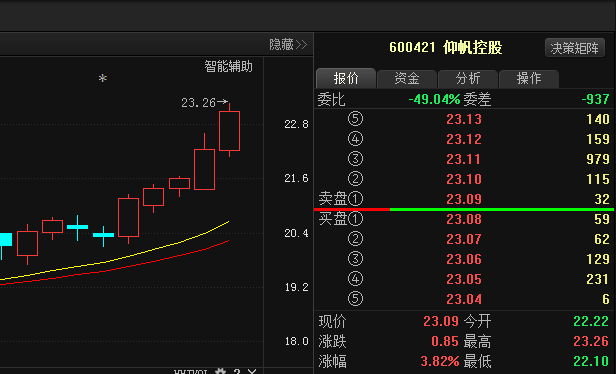This screenshot has height=374, width=616.
Task: Click the circled 3 icon beside 23.06
Action: [355, 259]
